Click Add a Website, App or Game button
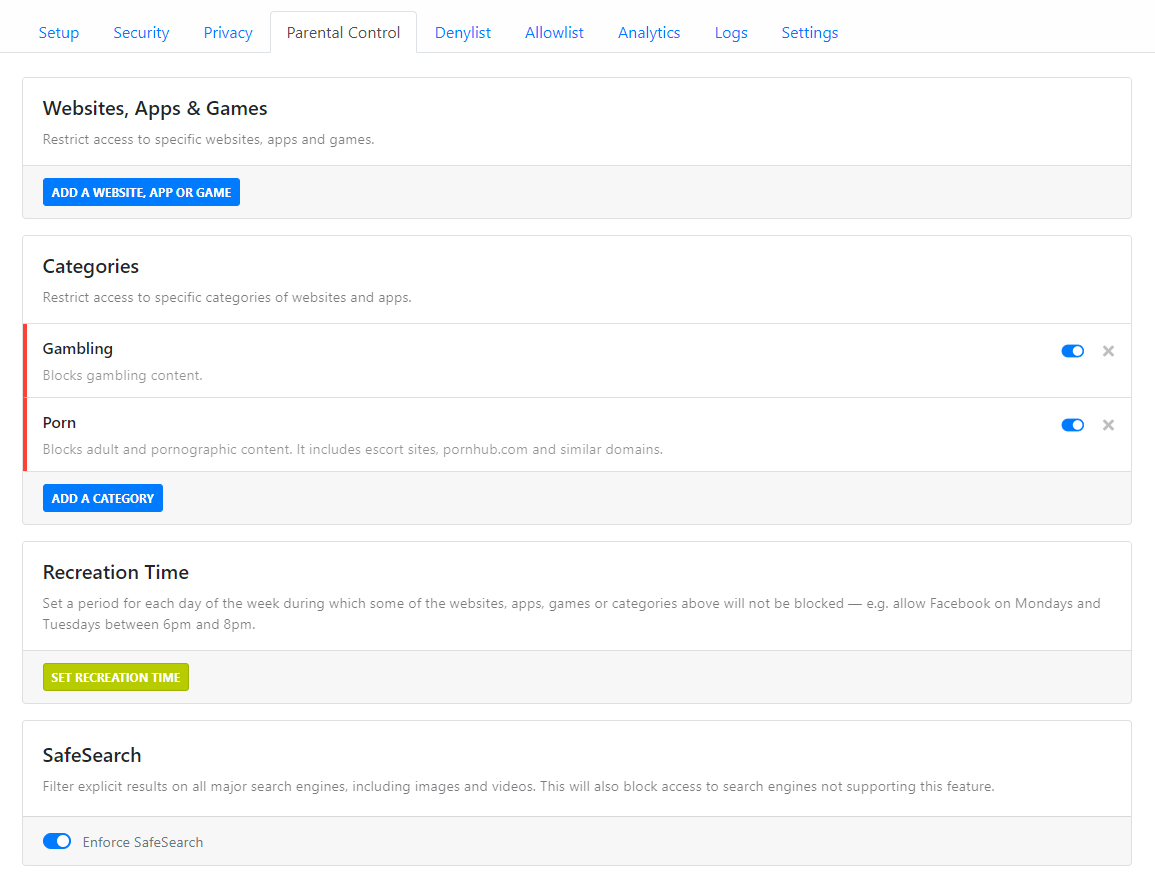 pyautogui.click(x=141, y=192)
